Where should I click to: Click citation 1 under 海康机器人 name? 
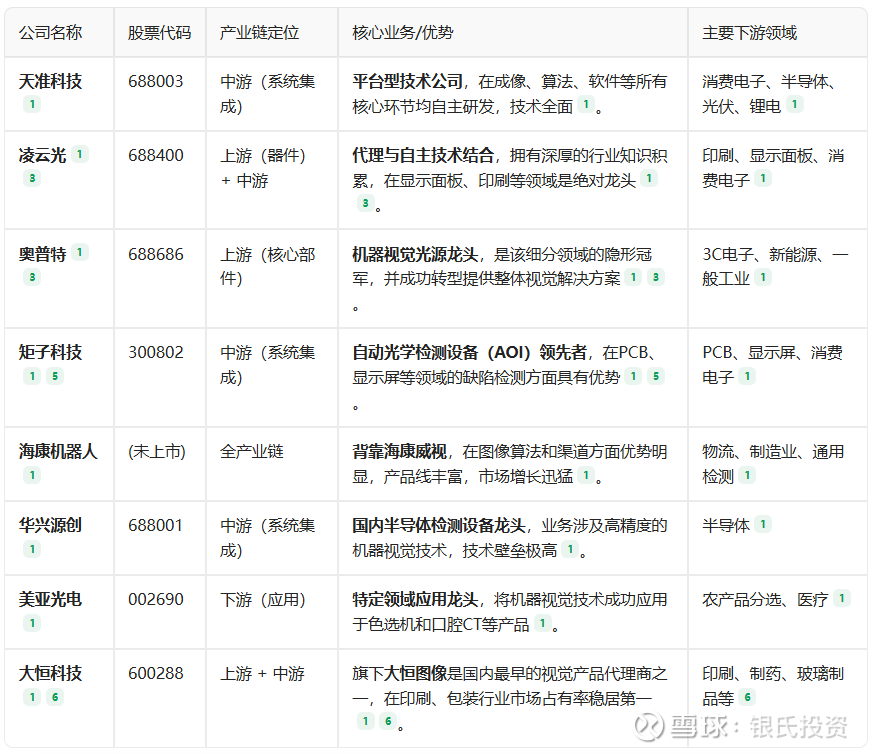(x=32, y=475)
